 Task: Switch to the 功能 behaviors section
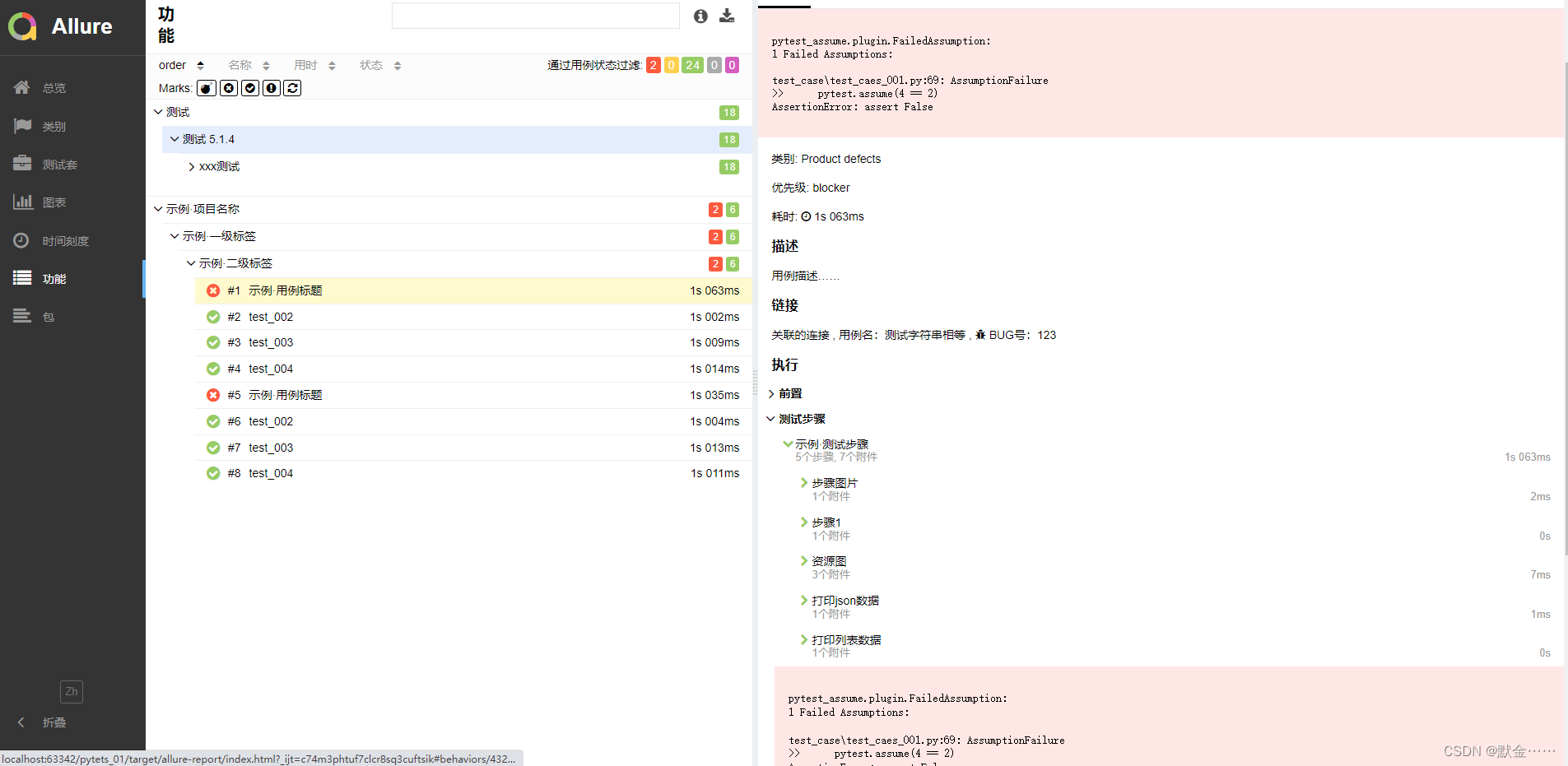point(54,278)
